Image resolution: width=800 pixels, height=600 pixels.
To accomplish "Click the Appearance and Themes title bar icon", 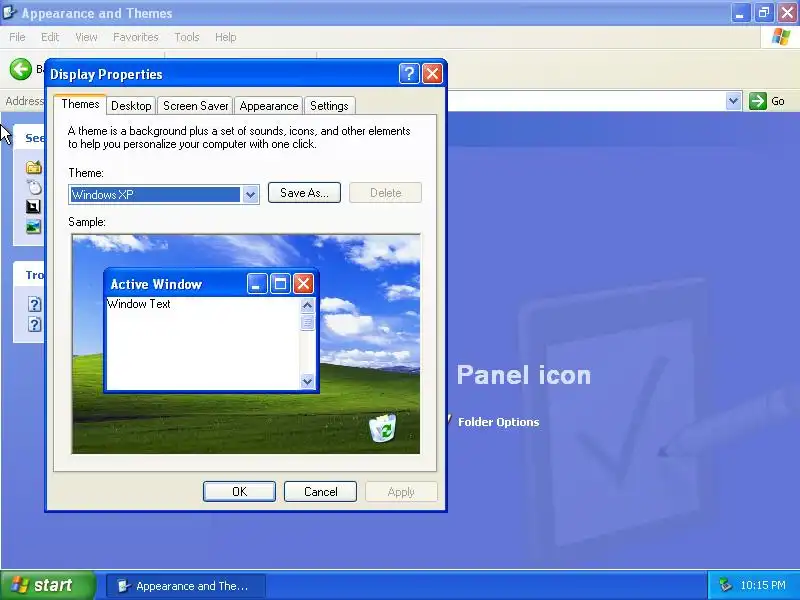I will (9, 12).
